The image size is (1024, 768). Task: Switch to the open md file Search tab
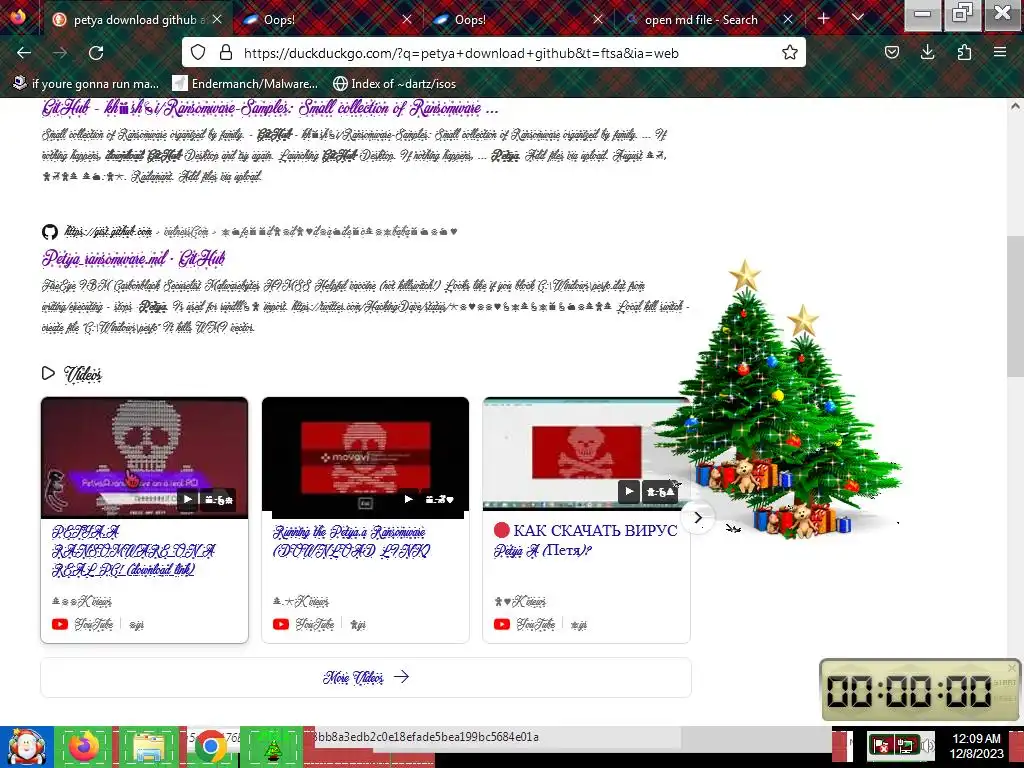click(708, 20)
